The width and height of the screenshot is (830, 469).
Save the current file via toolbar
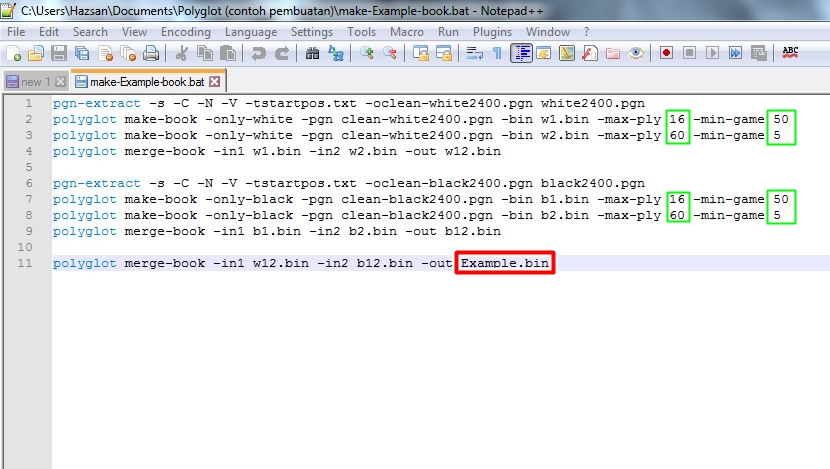pos(59,53)
